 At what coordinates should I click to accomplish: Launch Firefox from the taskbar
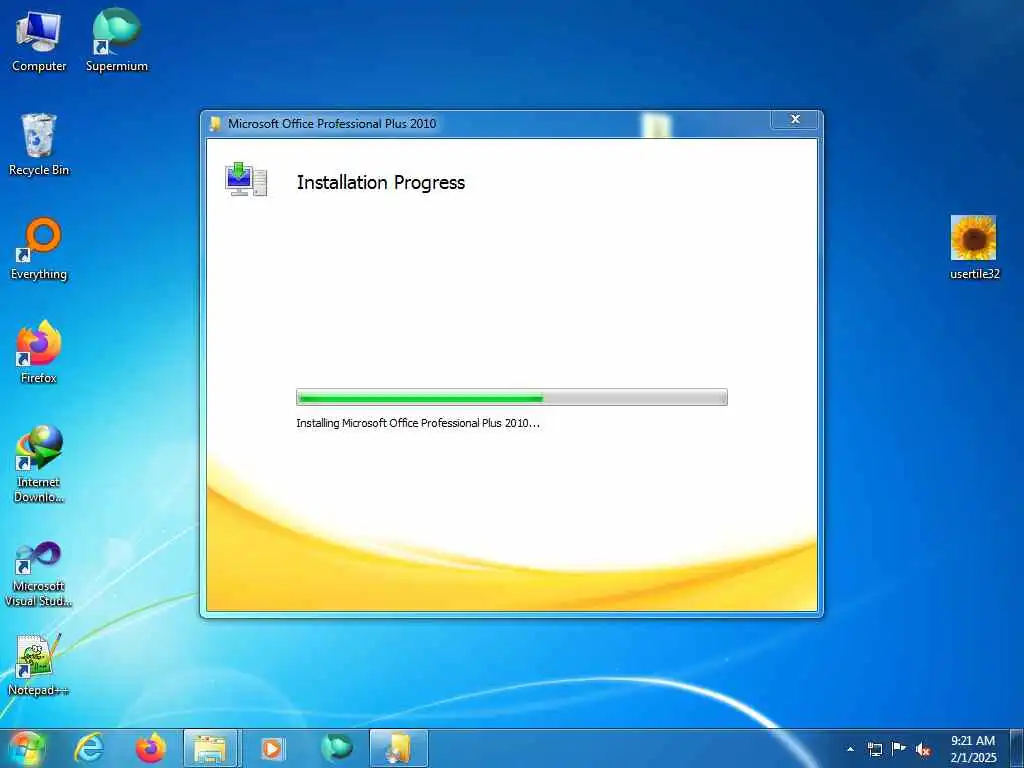[150, 748]
